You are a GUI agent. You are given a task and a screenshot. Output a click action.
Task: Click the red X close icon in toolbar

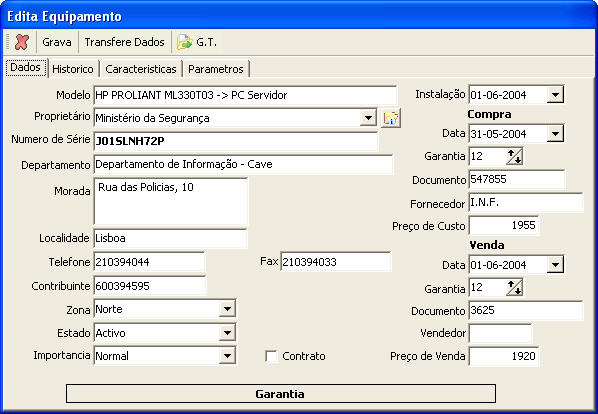pyautogui.click(x=22, y=42)
